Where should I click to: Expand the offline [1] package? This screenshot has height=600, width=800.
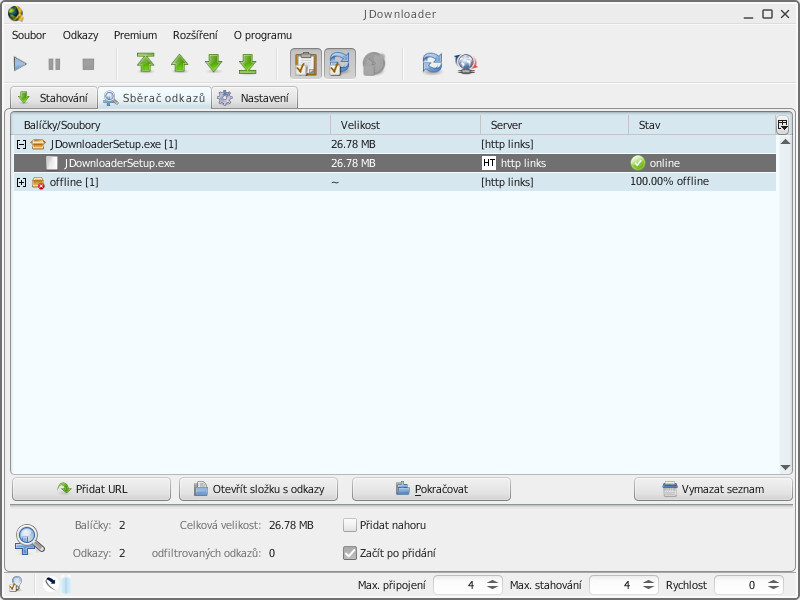(x=21, y=182)
